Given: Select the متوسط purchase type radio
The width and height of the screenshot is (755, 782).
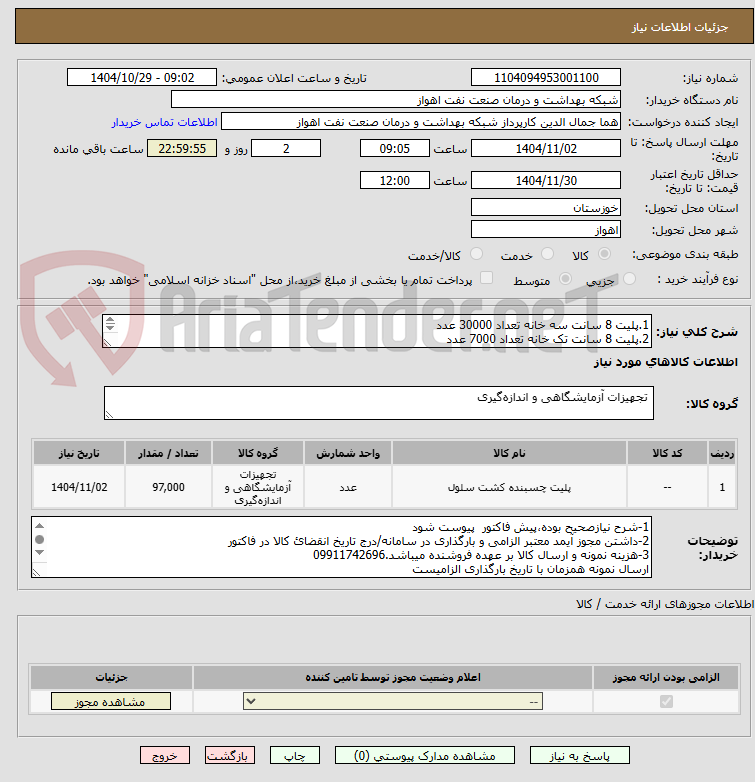Looking at the screenshot, I should pos(565,279).
